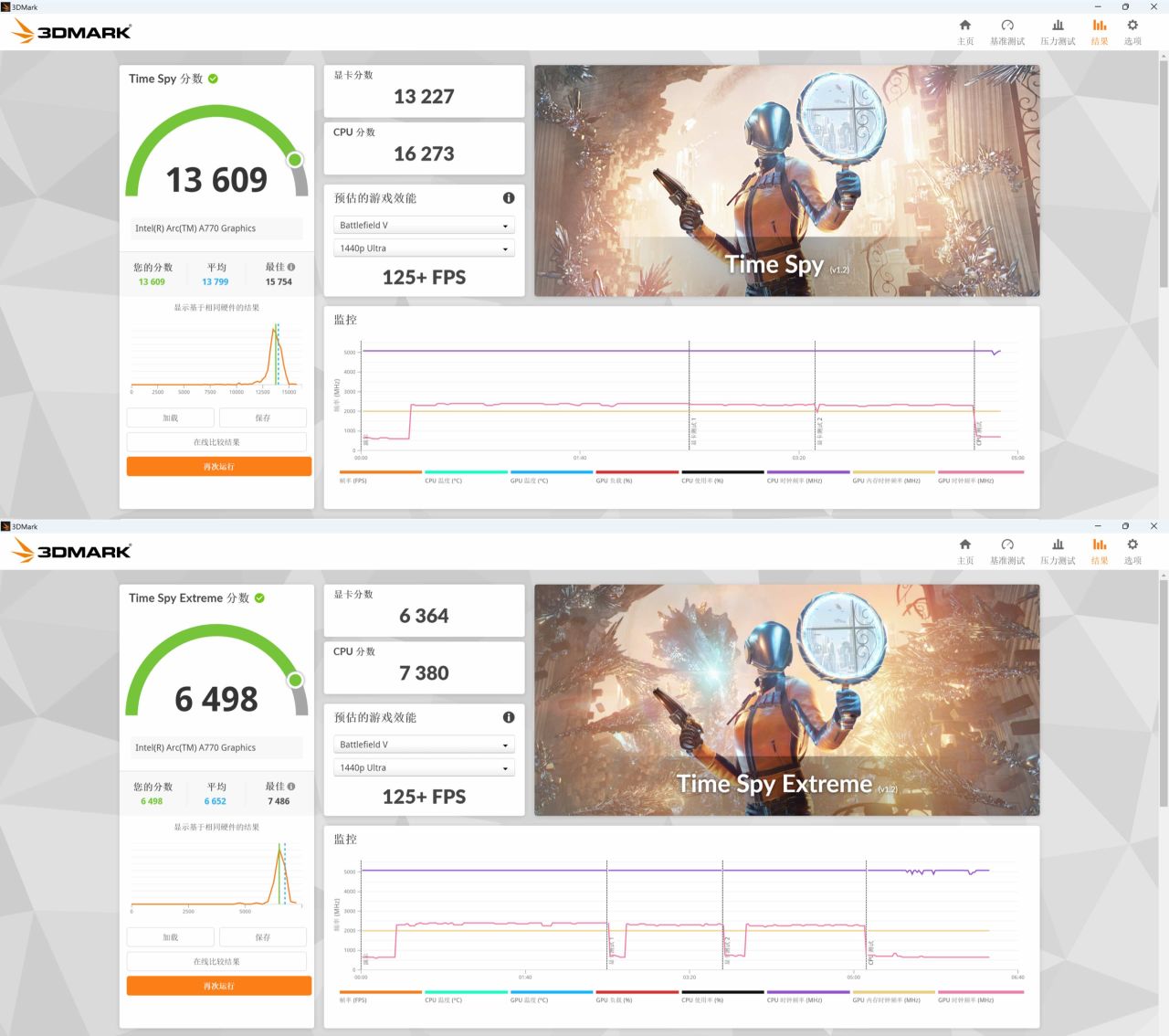Click 保存 save button under Time Spy score chart
The width and height of the screenshot is (1169, 1036).
point(263,418)
